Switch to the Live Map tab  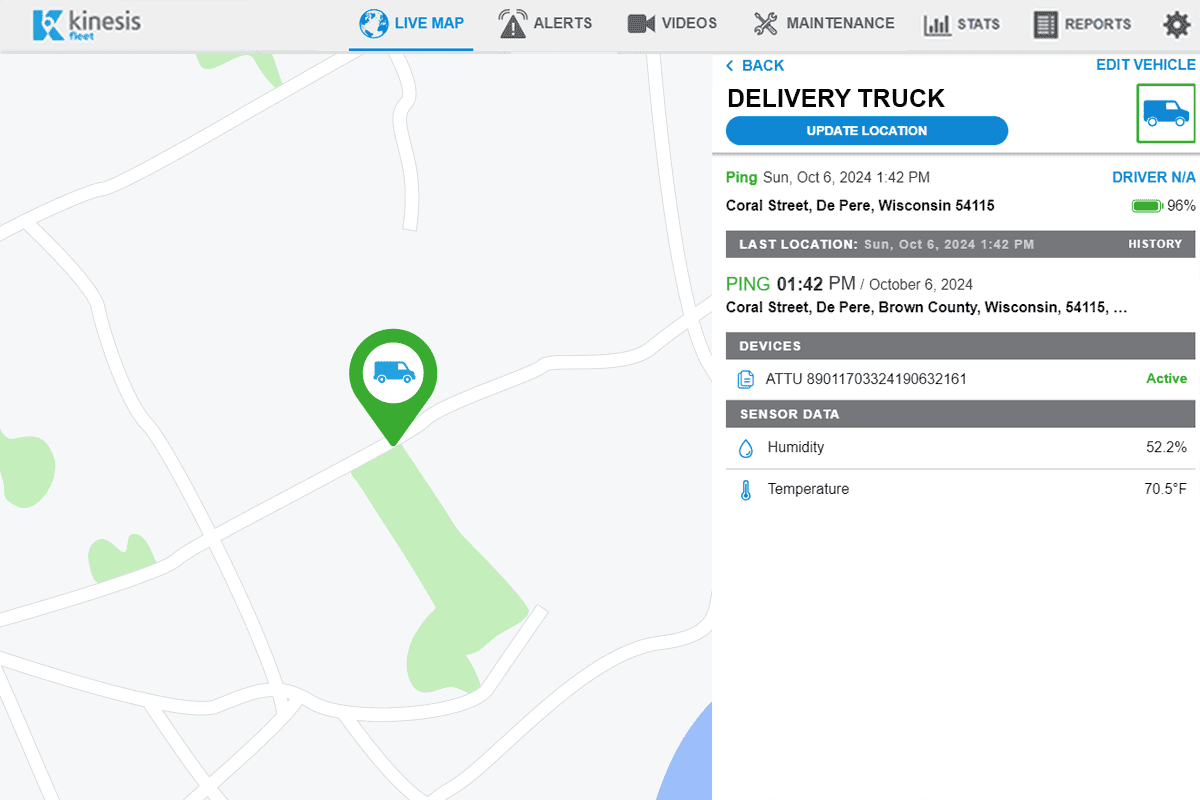(411, 24)
